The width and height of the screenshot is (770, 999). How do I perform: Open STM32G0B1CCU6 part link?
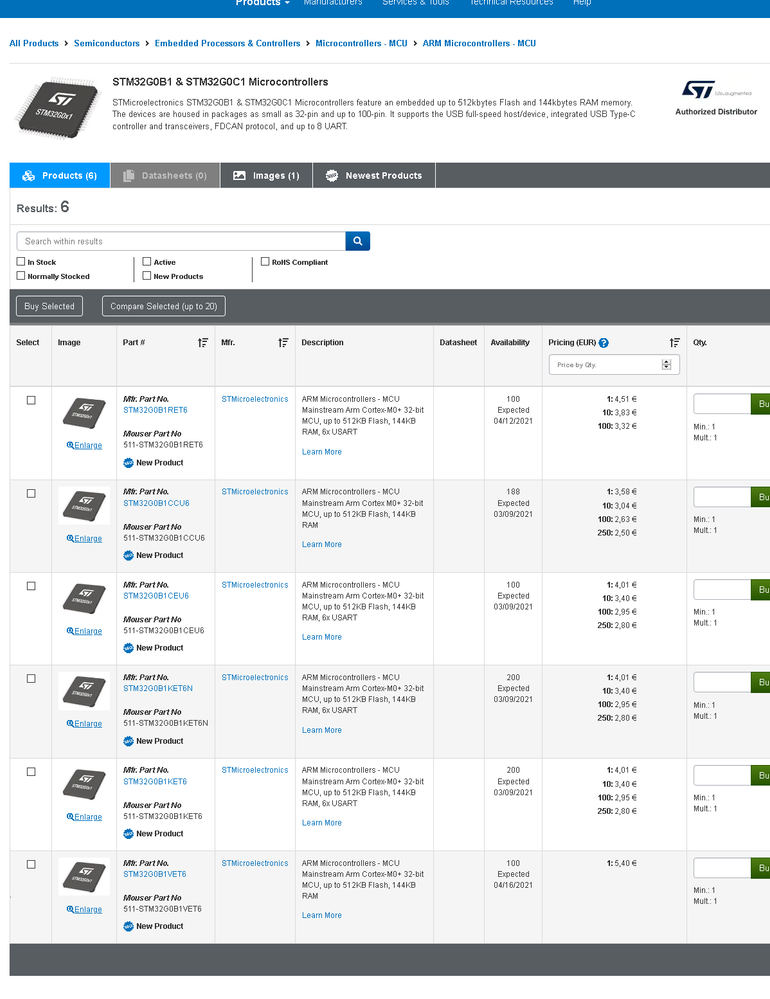156,503
